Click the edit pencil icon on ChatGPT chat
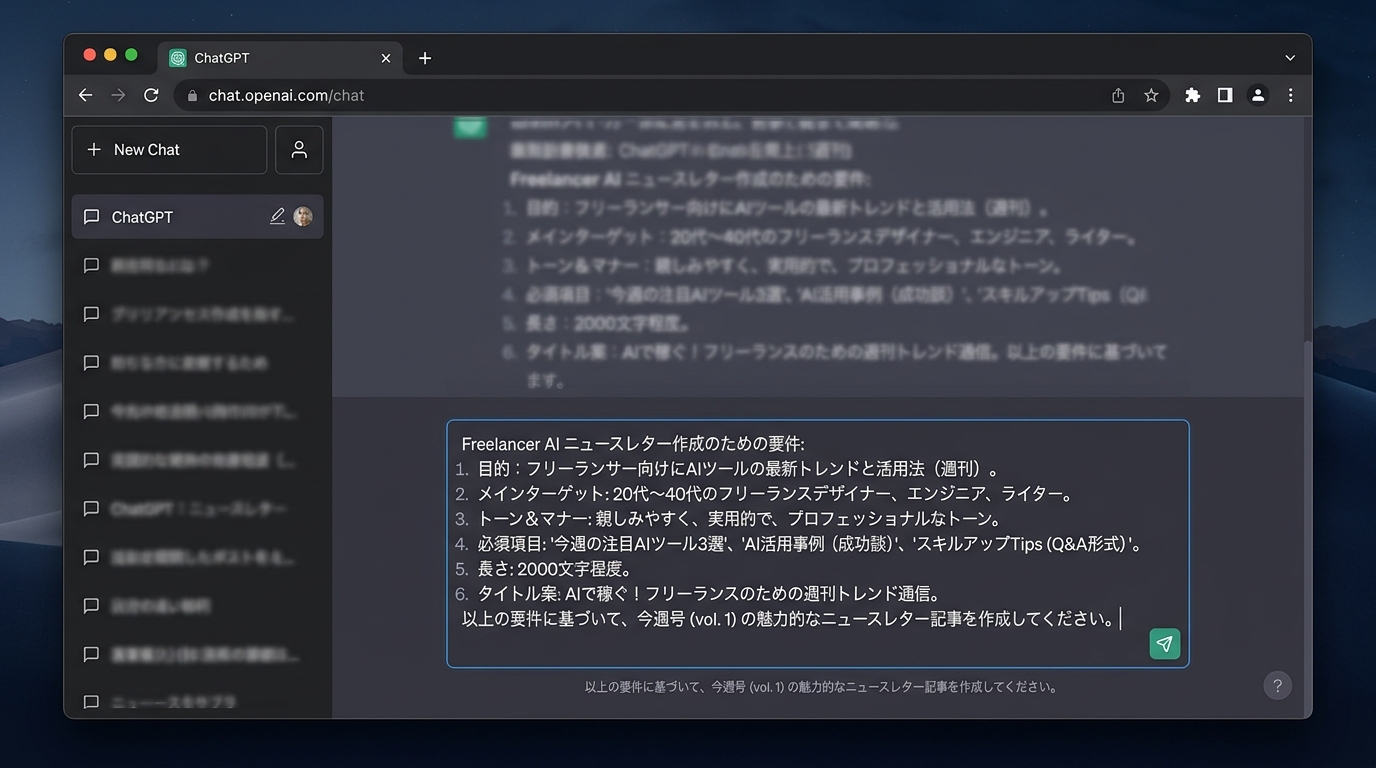 tap(277, 217)
